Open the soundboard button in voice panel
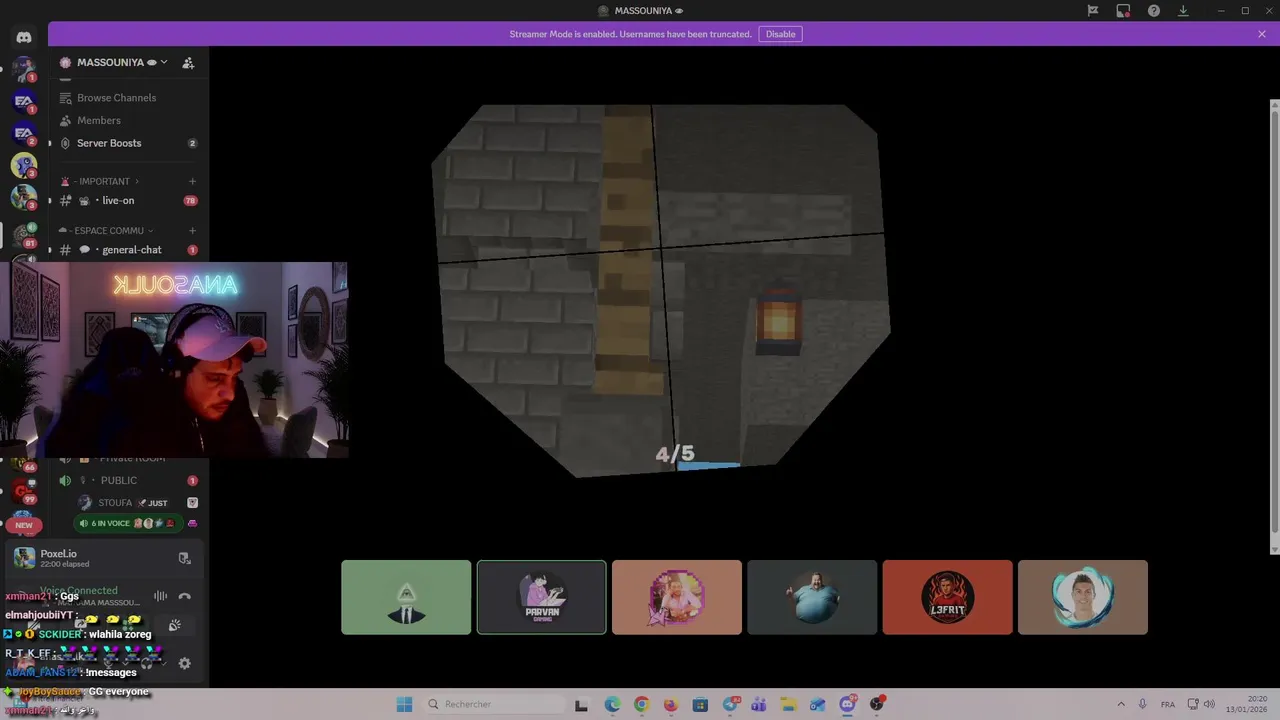1280x720 pixels. [174, 626]
